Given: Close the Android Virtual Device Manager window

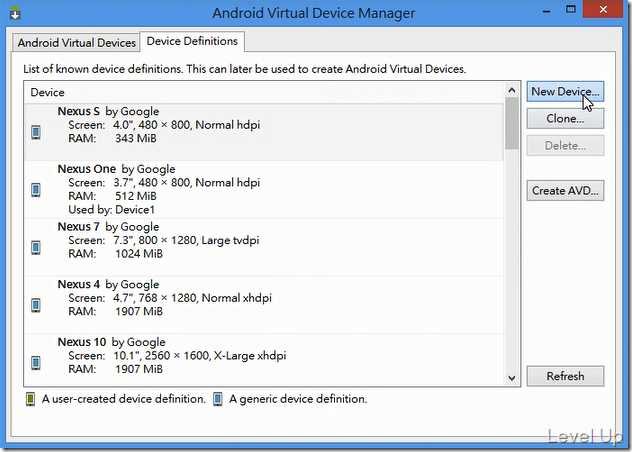Looking at the screenshot, I should coord(603,10).
